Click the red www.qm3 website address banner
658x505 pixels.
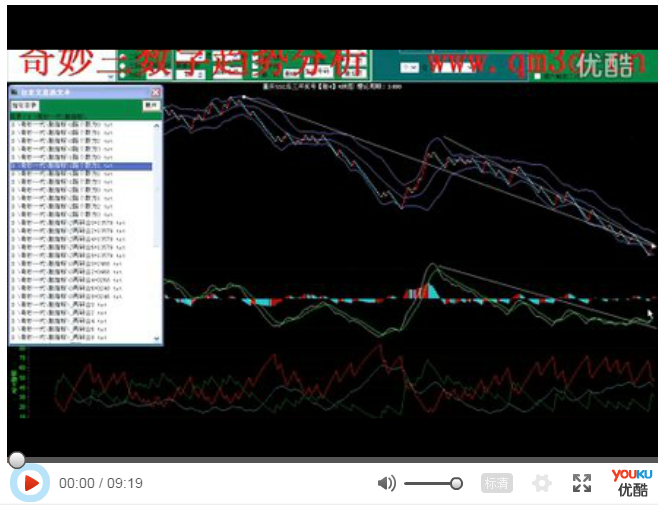500,63
